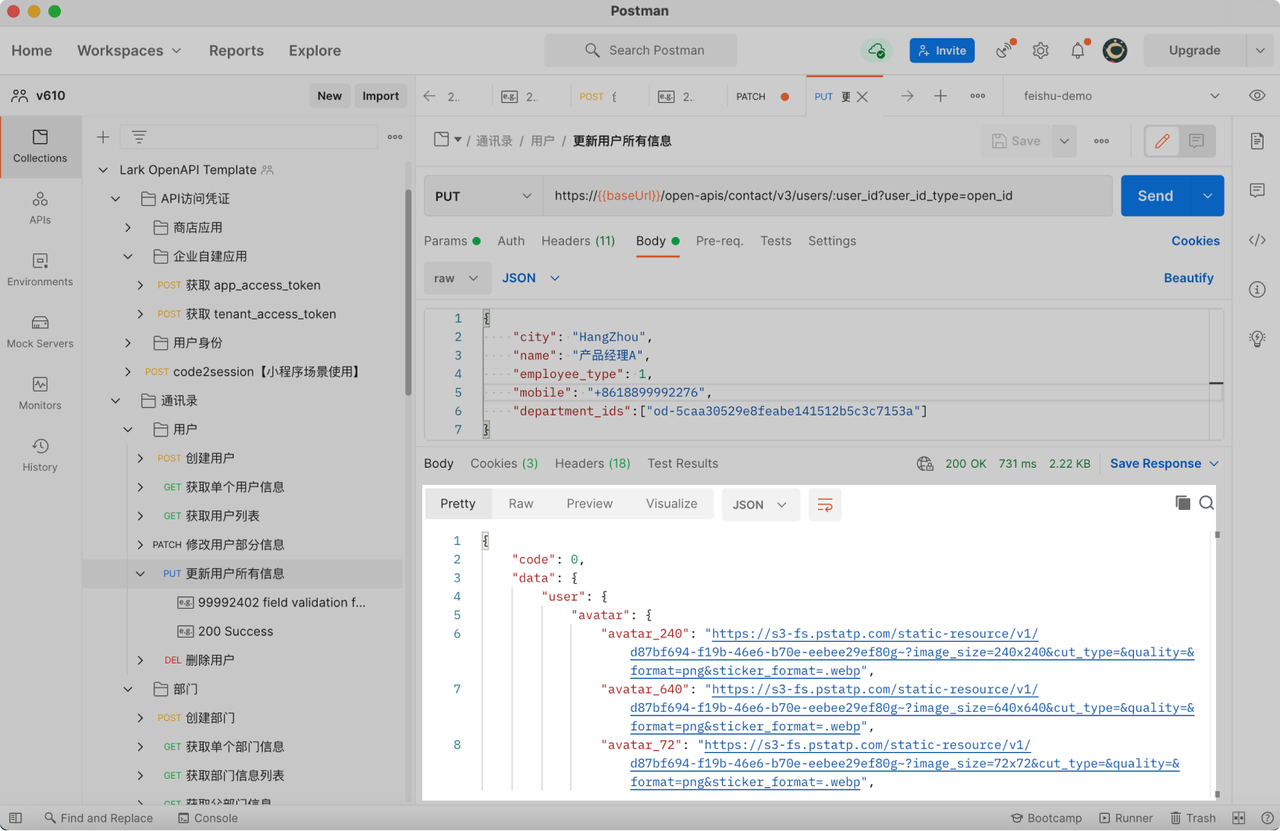The image size is (1280, 831).
Task: Open Postman settings via the gear icon
Action: click(x=1040, y=50)
